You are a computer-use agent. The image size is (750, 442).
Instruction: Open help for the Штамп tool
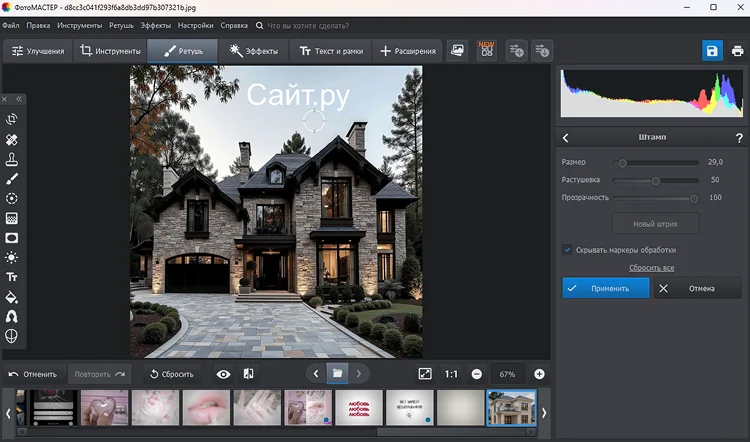(739, 138)
